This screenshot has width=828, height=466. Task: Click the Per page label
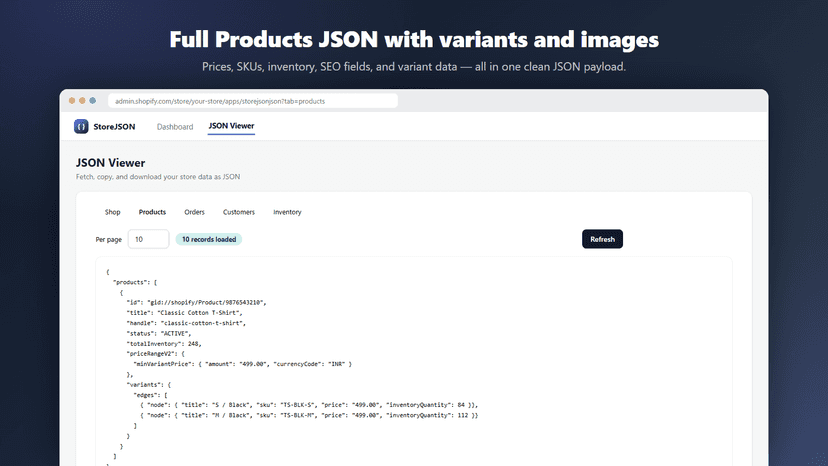tap(108, 239)
